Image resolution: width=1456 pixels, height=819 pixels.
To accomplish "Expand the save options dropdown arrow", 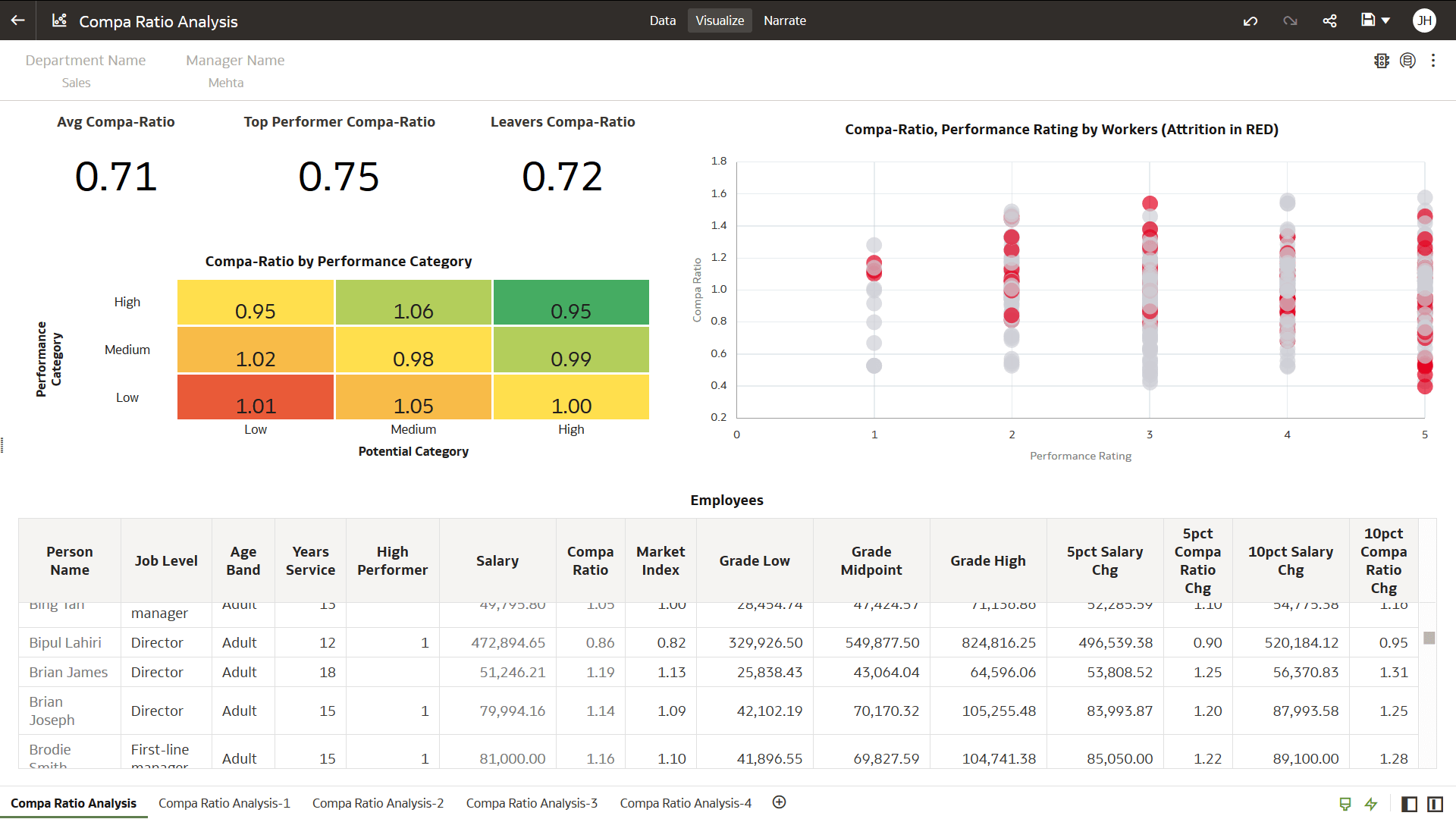I will (1385, 20).
